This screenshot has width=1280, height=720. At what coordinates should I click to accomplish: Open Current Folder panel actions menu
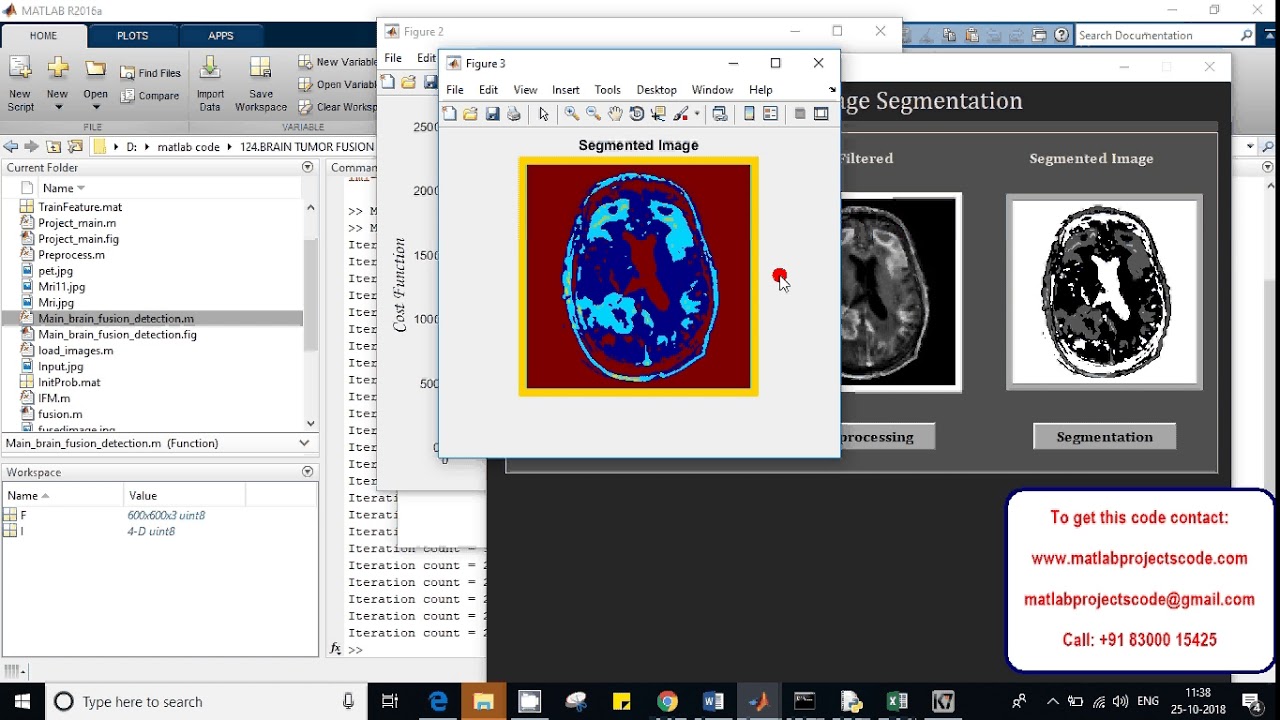(x=307, y=167)
